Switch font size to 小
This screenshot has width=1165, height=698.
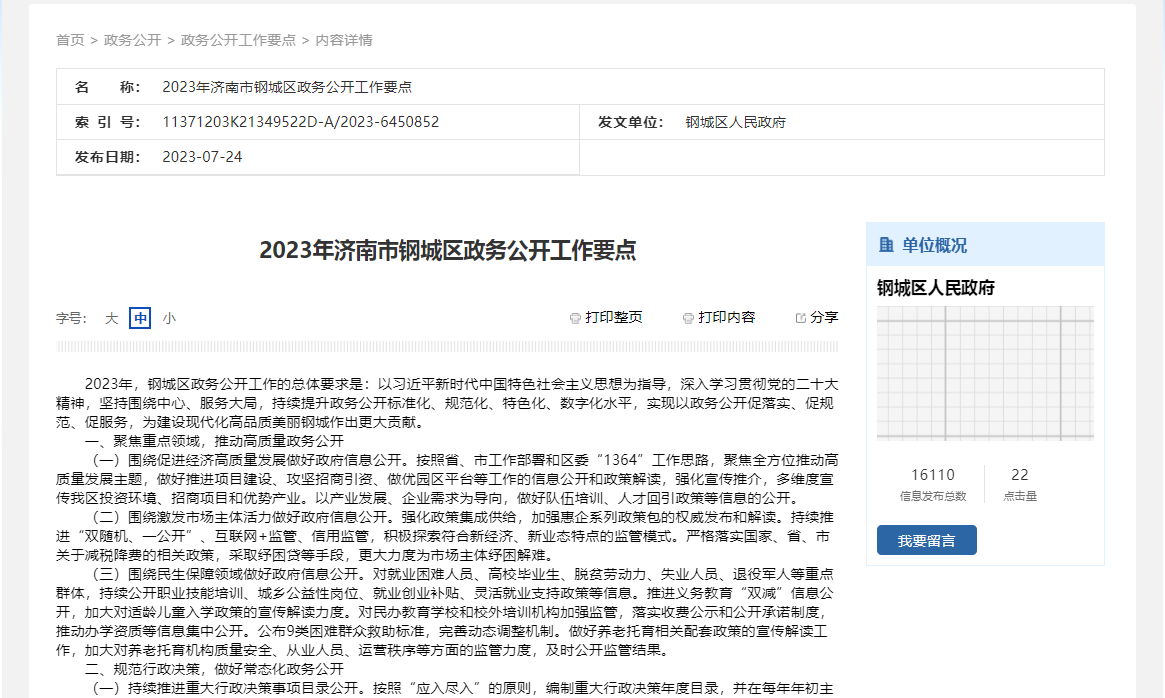pos(169,318)
